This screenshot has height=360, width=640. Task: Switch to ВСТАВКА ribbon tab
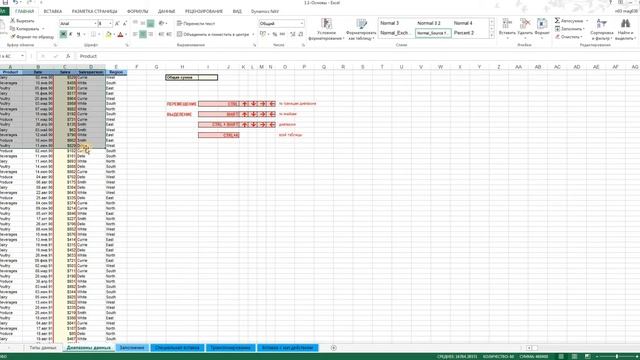(x=53, y=11)
